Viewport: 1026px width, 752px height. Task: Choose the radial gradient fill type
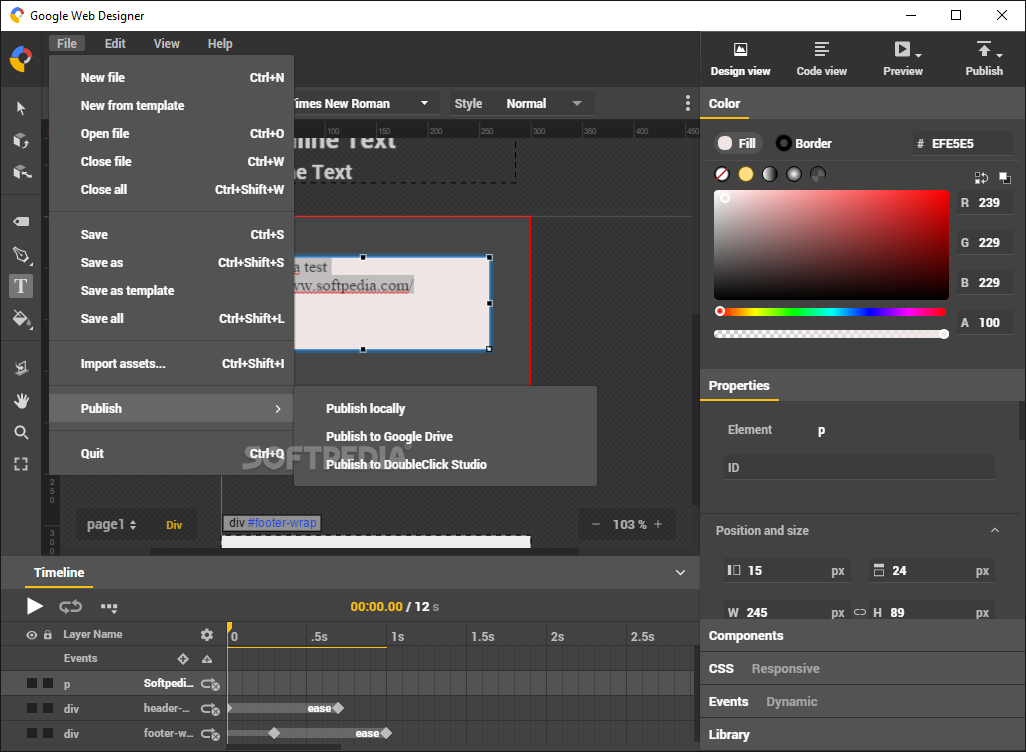point(794,174)
